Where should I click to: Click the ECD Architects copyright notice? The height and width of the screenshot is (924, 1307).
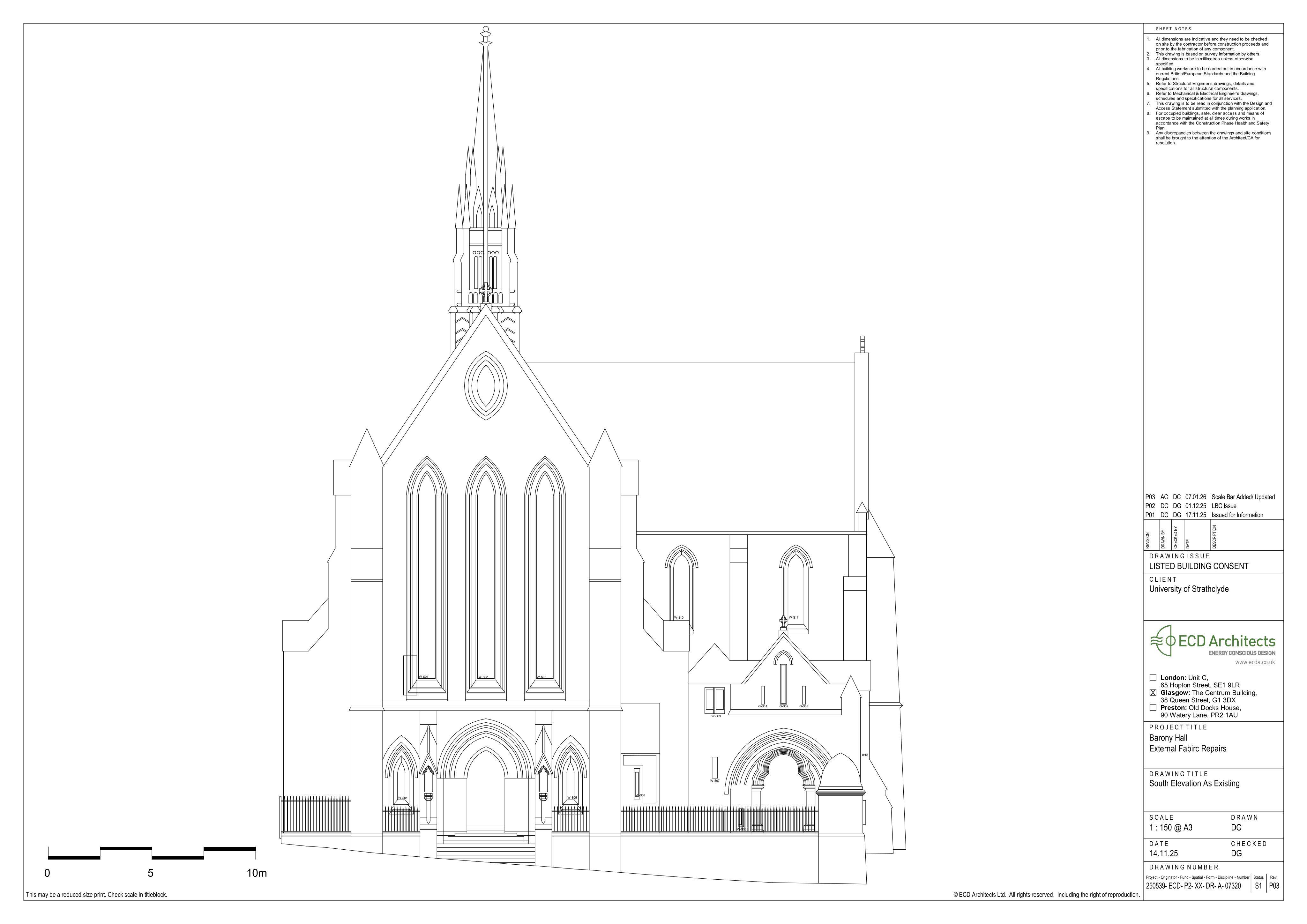pyautogui.click(x=1046, y=894)
